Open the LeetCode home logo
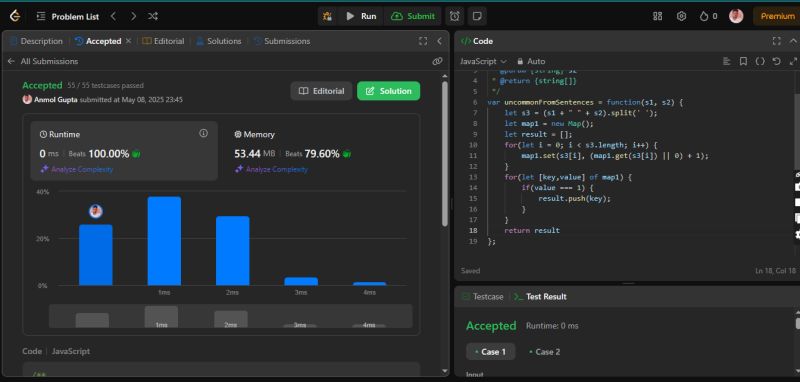This screenshot has height=382, width=800. (15, 16)
